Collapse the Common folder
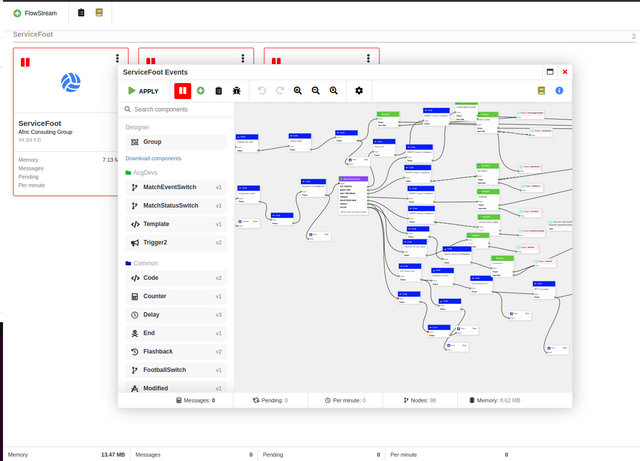The width and height of the screenshot is (640, 461). pos(142,263)
